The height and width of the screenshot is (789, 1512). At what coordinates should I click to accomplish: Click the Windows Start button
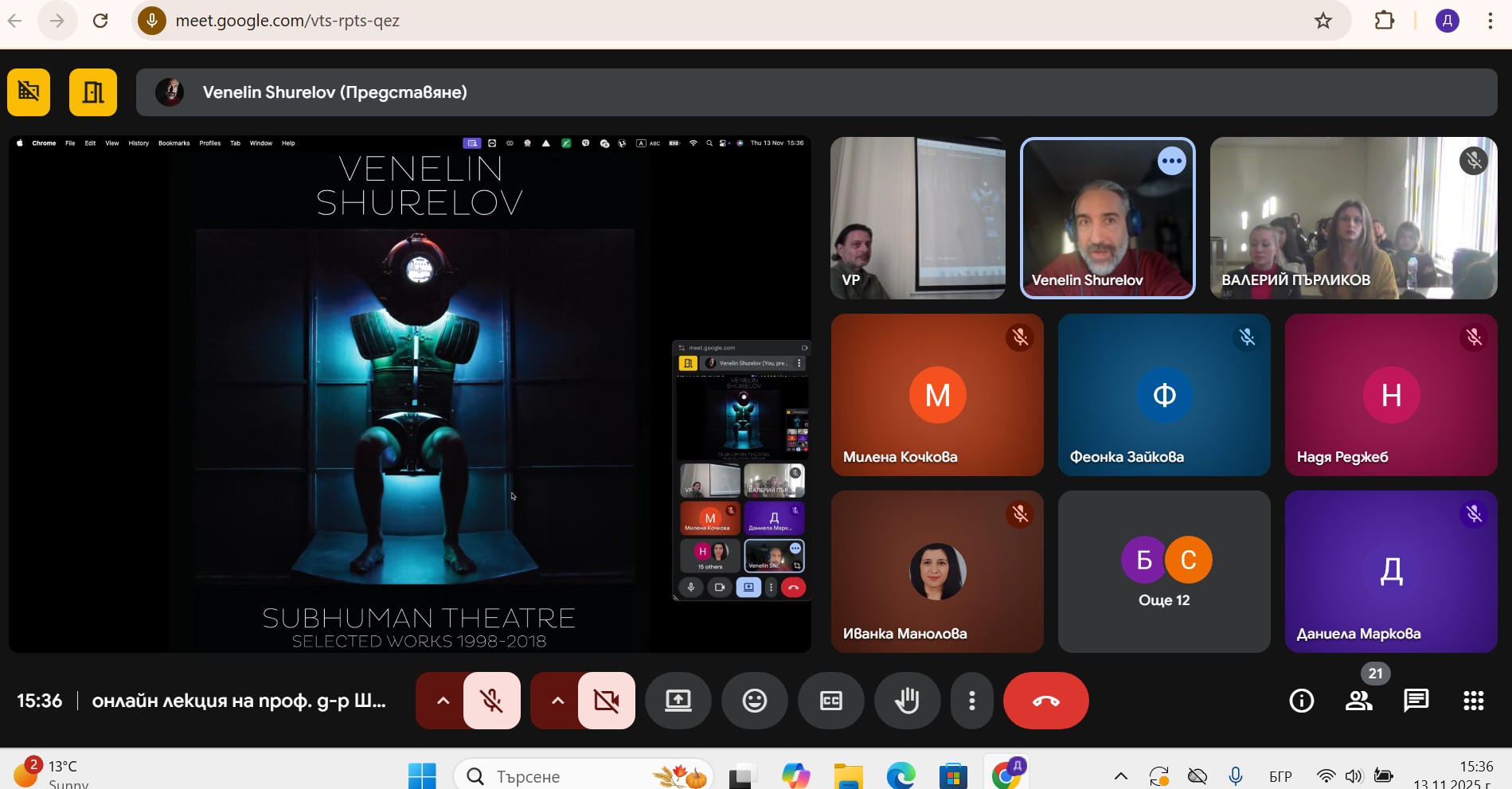pos(422,775)
